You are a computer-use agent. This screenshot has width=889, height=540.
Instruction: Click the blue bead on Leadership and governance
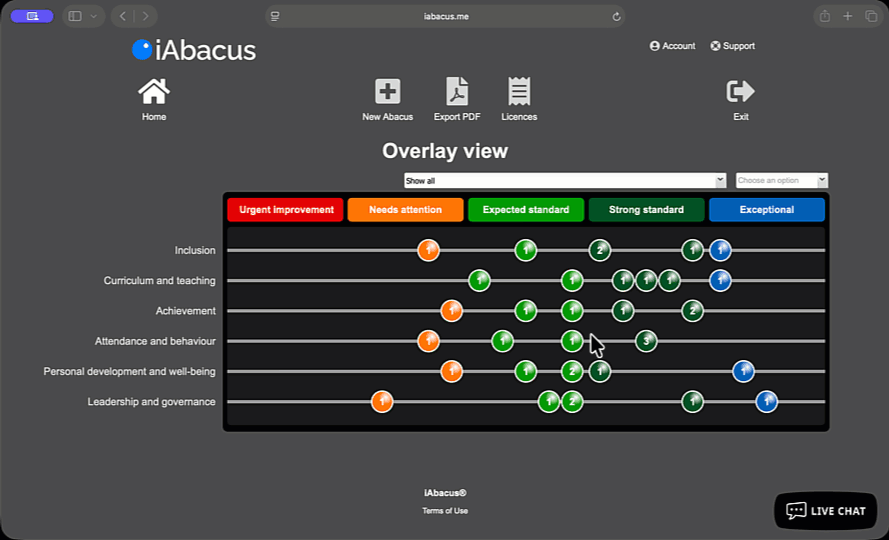[x=767, y=402]
